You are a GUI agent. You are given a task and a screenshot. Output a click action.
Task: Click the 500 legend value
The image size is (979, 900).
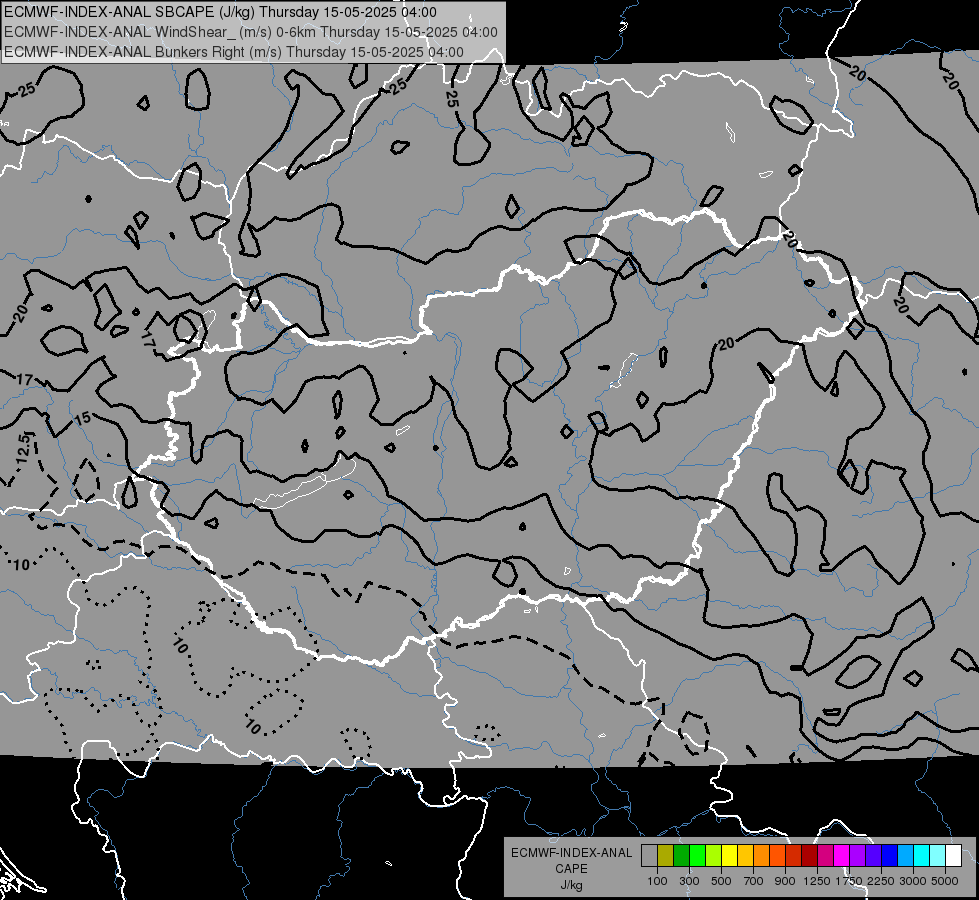(721, 881)
